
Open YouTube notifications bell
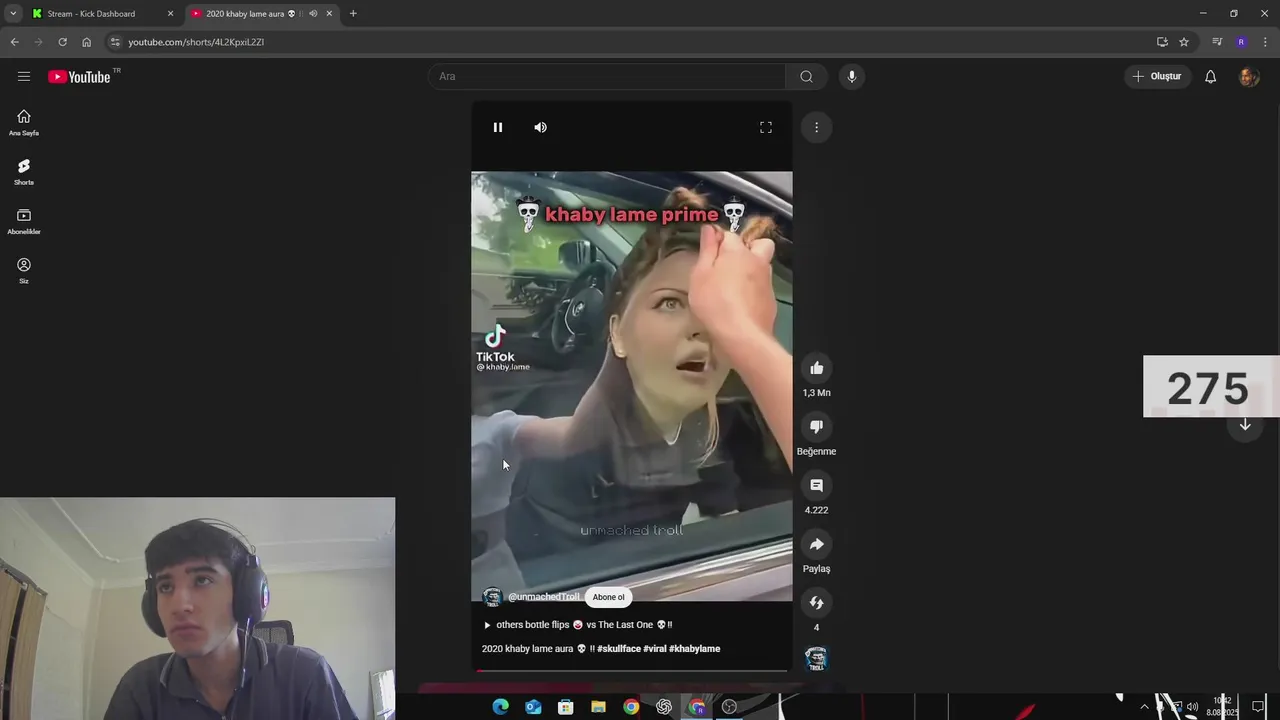[x=1210, y=76]
